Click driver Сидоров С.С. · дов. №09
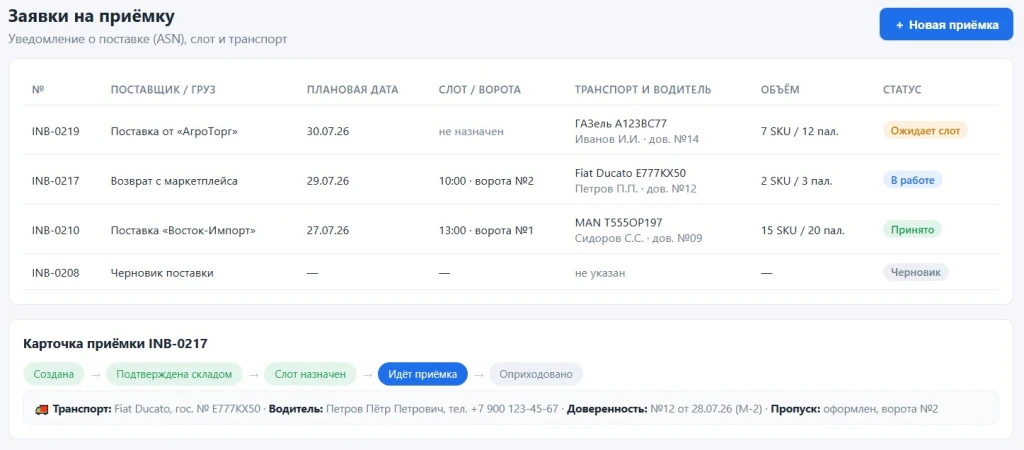1024x450 pixels. 639,238
